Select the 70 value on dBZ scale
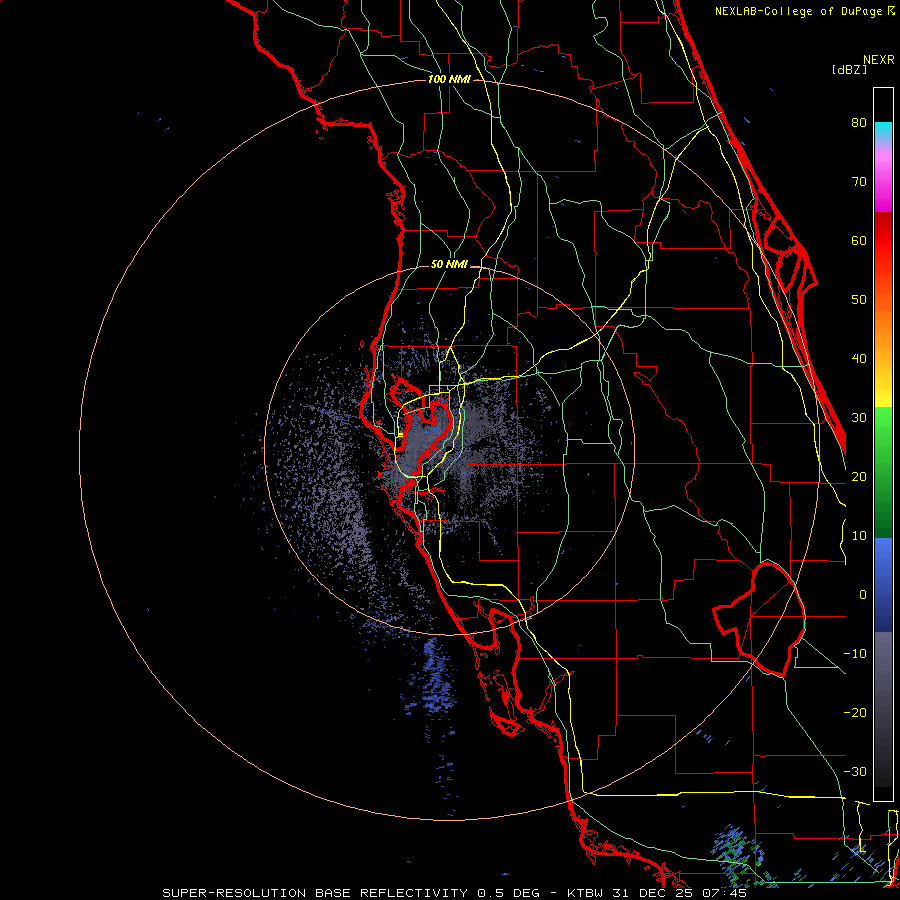Viewport: 900px width, 900px height. tap(859, 181)
